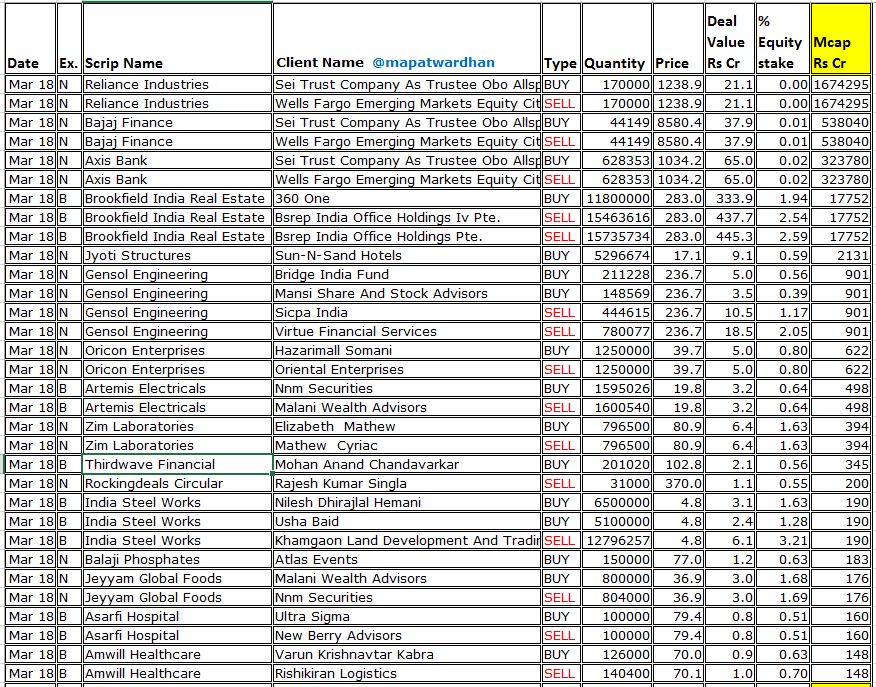Select the Mathew Cyriac client cell
Screen dimensions: 876x687
pos(407,446)
